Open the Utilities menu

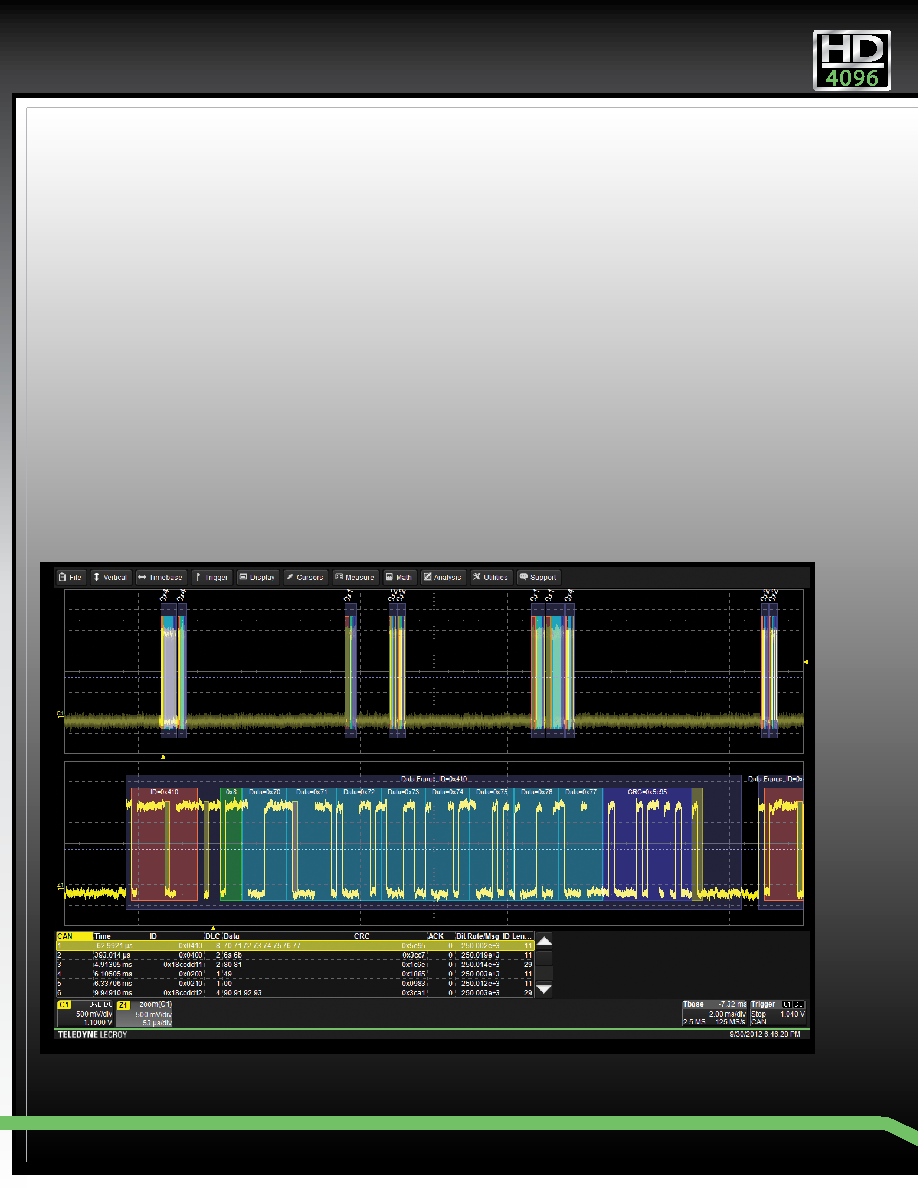492,577
